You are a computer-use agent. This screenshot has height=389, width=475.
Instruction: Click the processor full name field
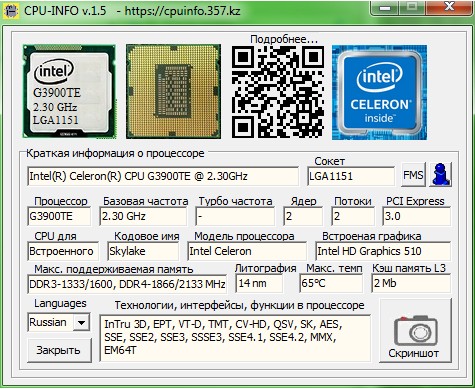pyautogui.click(x=163, y=176)
